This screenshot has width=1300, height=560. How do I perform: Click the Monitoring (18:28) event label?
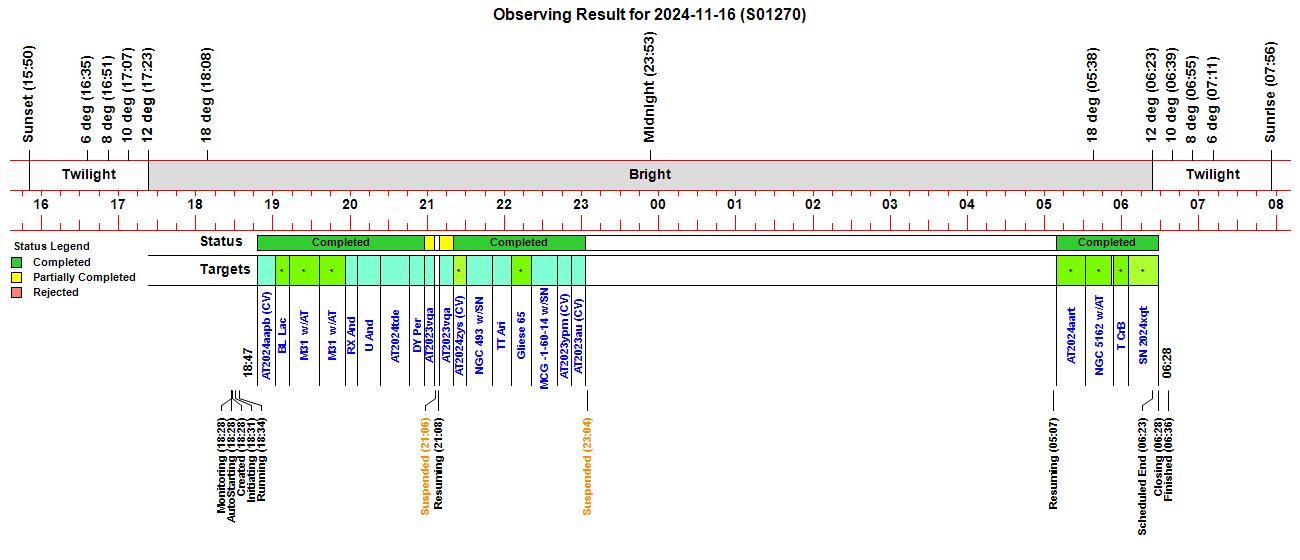point(222,464)
